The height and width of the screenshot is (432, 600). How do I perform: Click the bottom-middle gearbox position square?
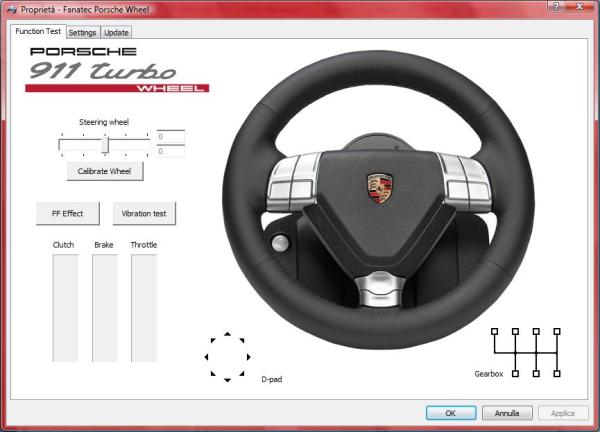click(536, 373)
